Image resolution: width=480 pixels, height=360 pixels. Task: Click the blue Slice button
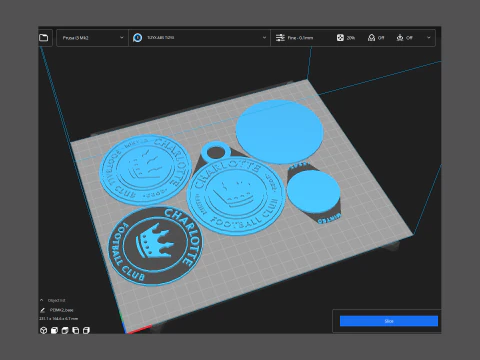(389, 321)
